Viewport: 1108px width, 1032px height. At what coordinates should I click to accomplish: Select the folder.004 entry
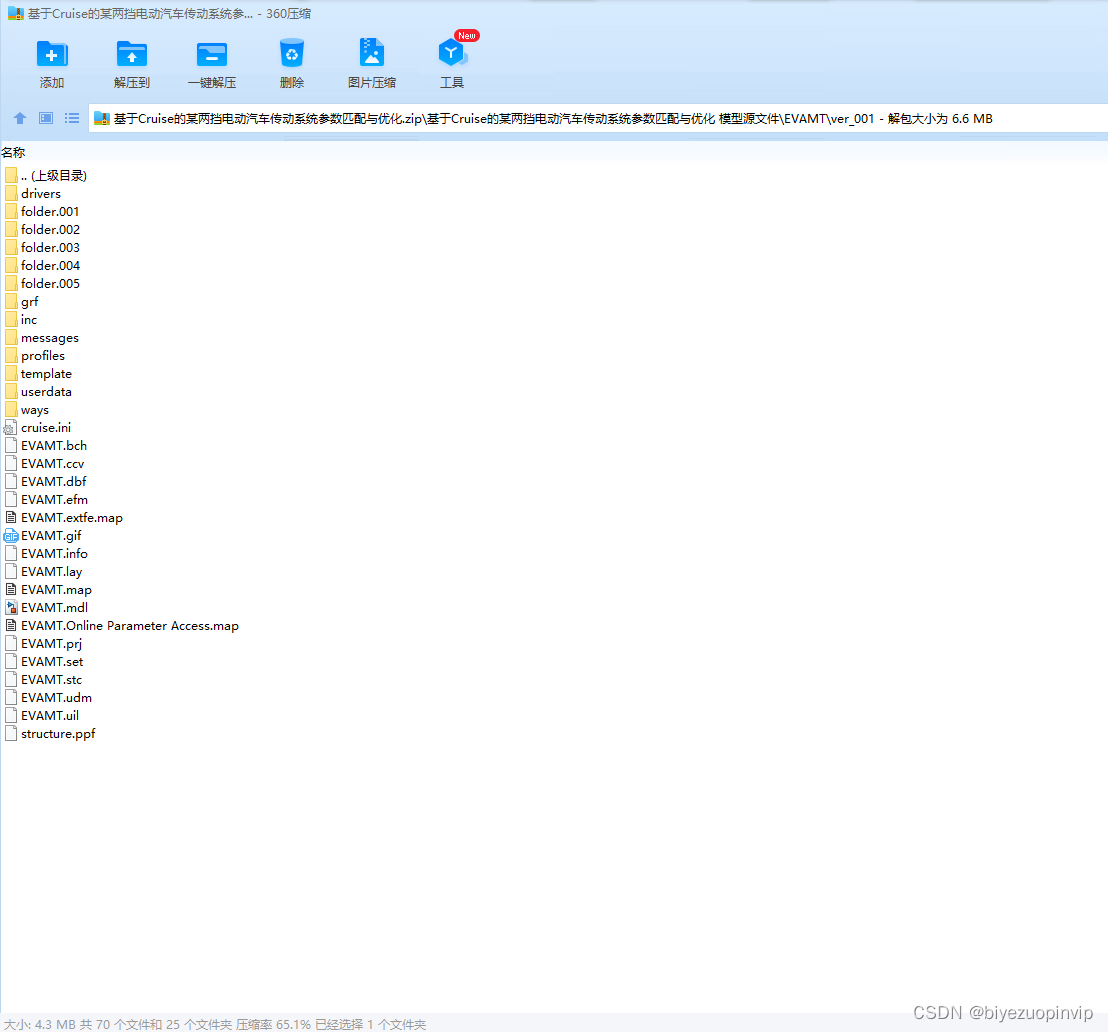pyautogui.click(x=42, y=266)
